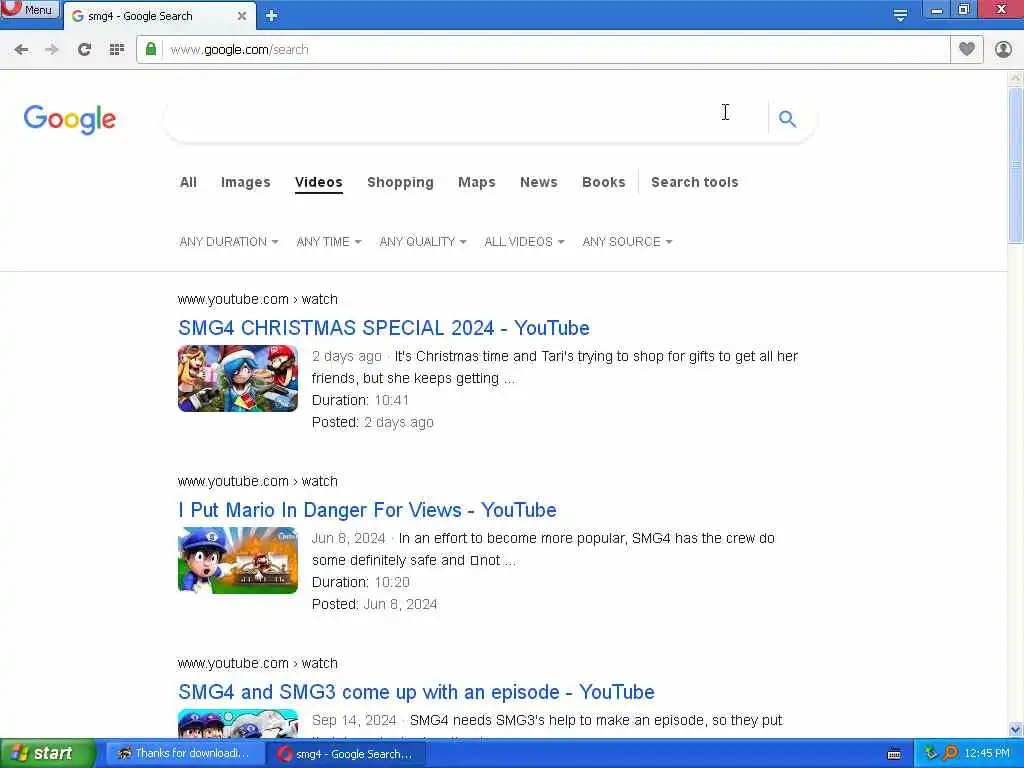Click 'Duration: 10:41' text
The width and height of the screenshot is (1024, 768).
point(360,400)
